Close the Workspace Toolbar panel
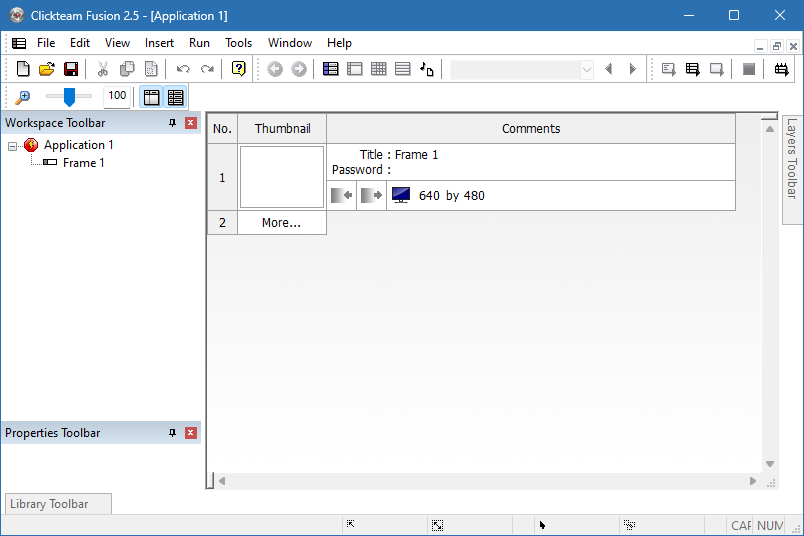 [191, 123]
